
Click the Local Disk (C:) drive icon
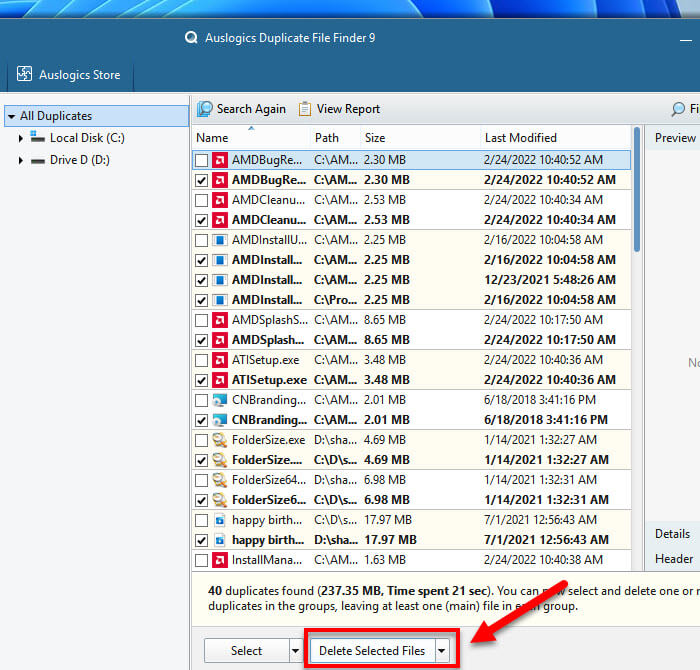pos(38,137)
